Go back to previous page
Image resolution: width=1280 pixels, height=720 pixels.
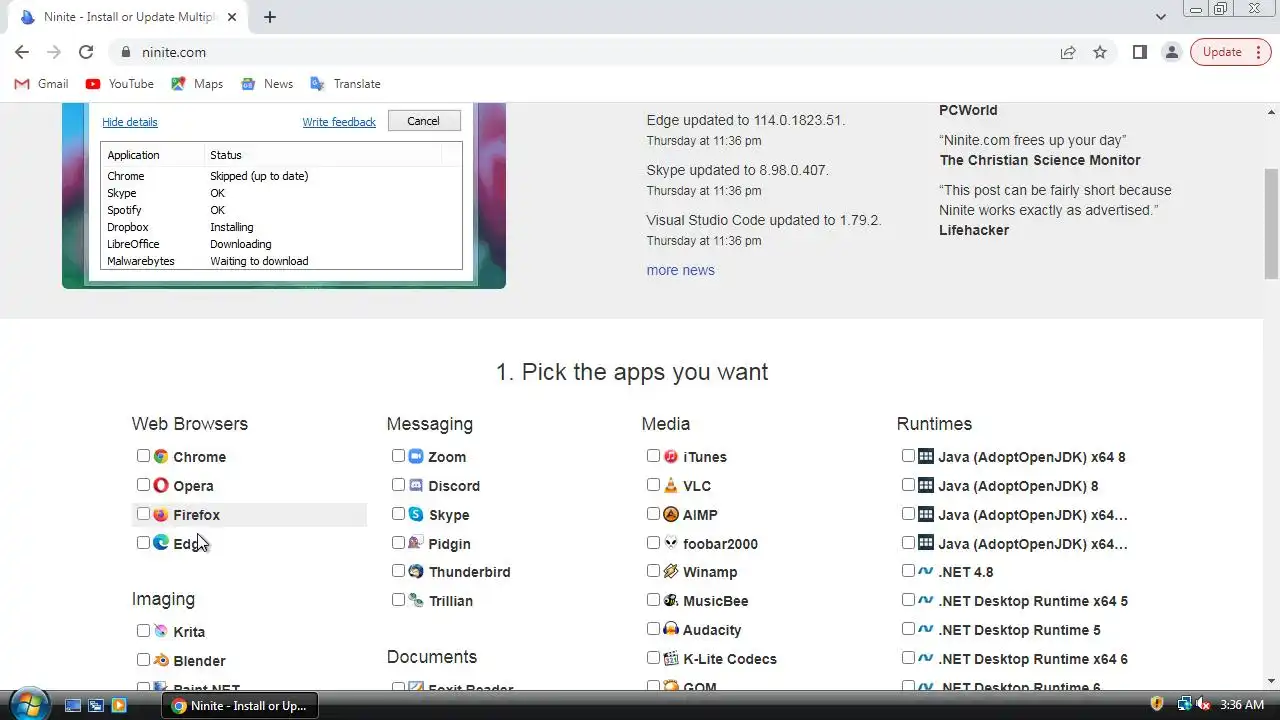click(22, 52)
